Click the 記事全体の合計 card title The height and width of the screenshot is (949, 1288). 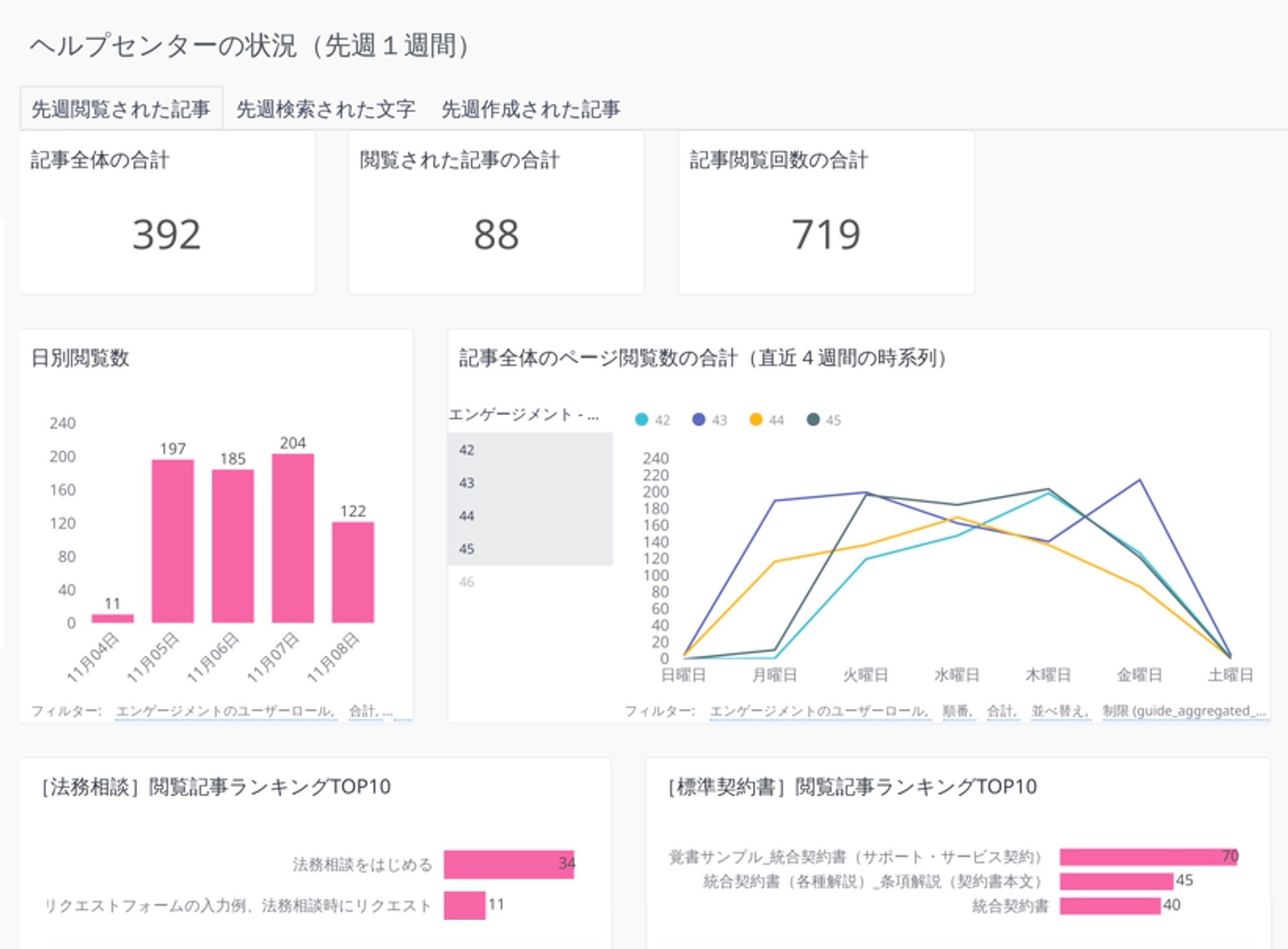(100, 160)
